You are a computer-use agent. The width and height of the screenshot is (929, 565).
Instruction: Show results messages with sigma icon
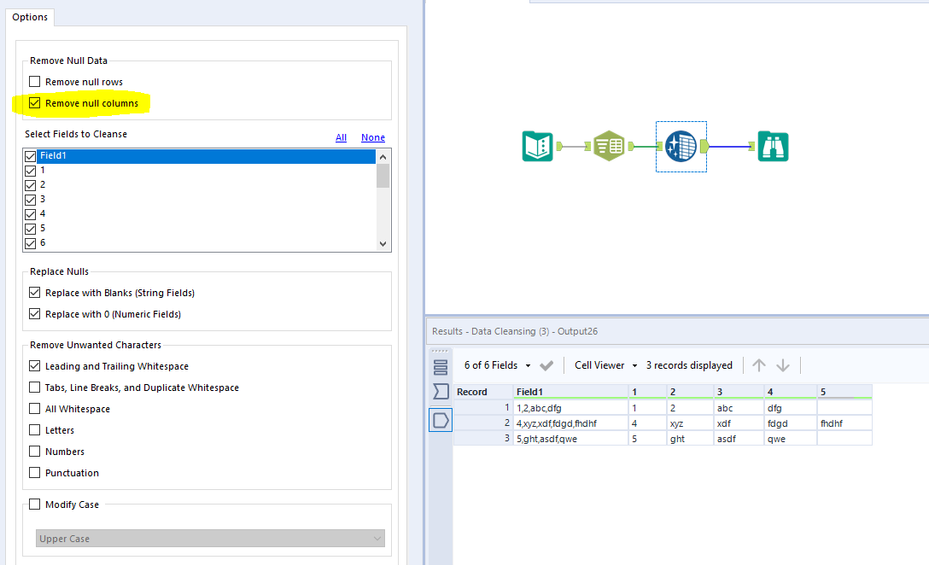(x=440, y=391)
